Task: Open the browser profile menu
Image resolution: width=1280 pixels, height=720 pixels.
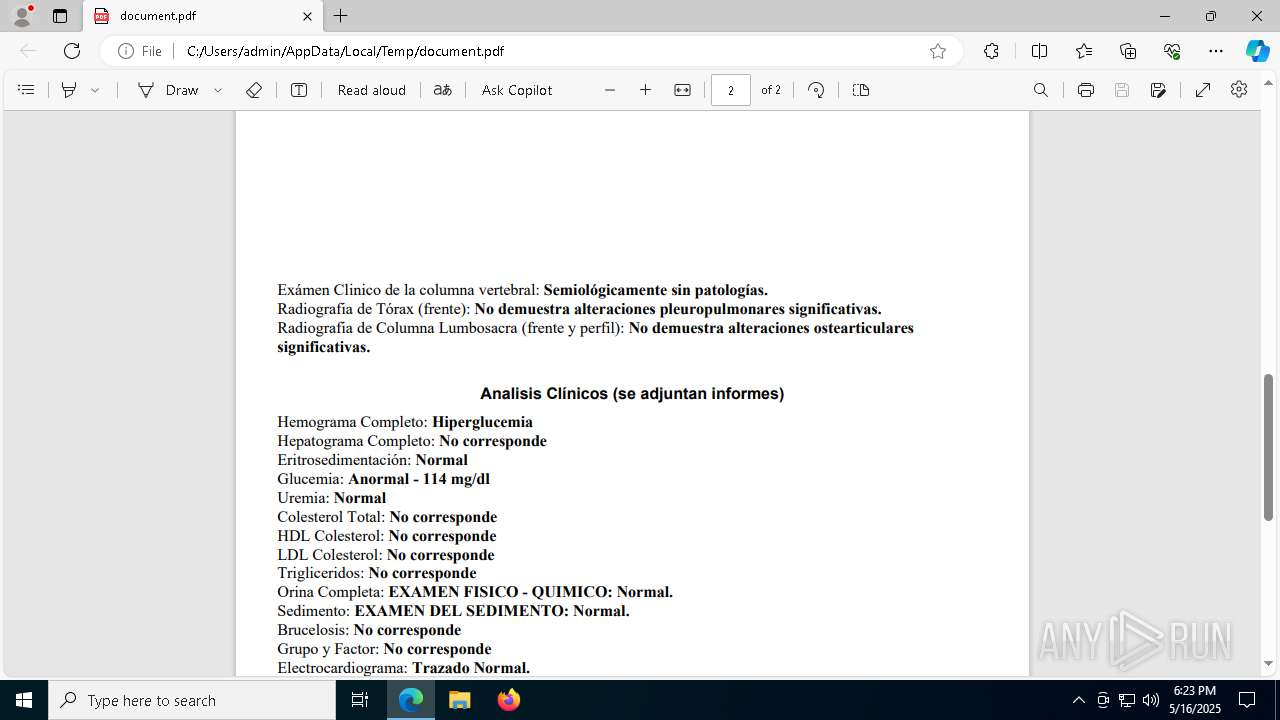Action: (x=22, y=16)
